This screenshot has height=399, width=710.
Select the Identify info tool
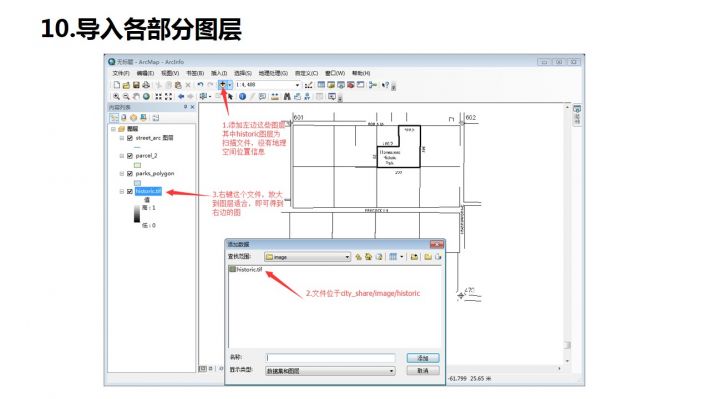tap(242, 96)
